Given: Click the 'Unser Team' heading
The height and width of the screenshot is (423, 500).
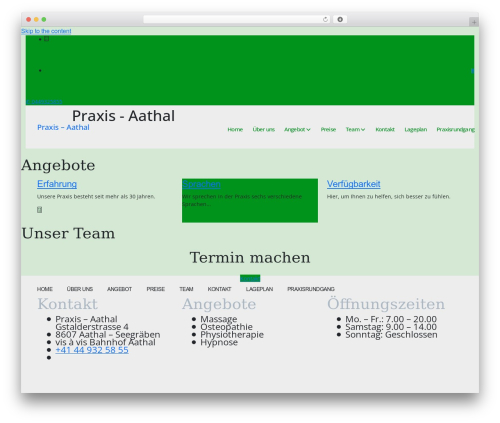Looking at the screenshot, I should pos(68,233).
